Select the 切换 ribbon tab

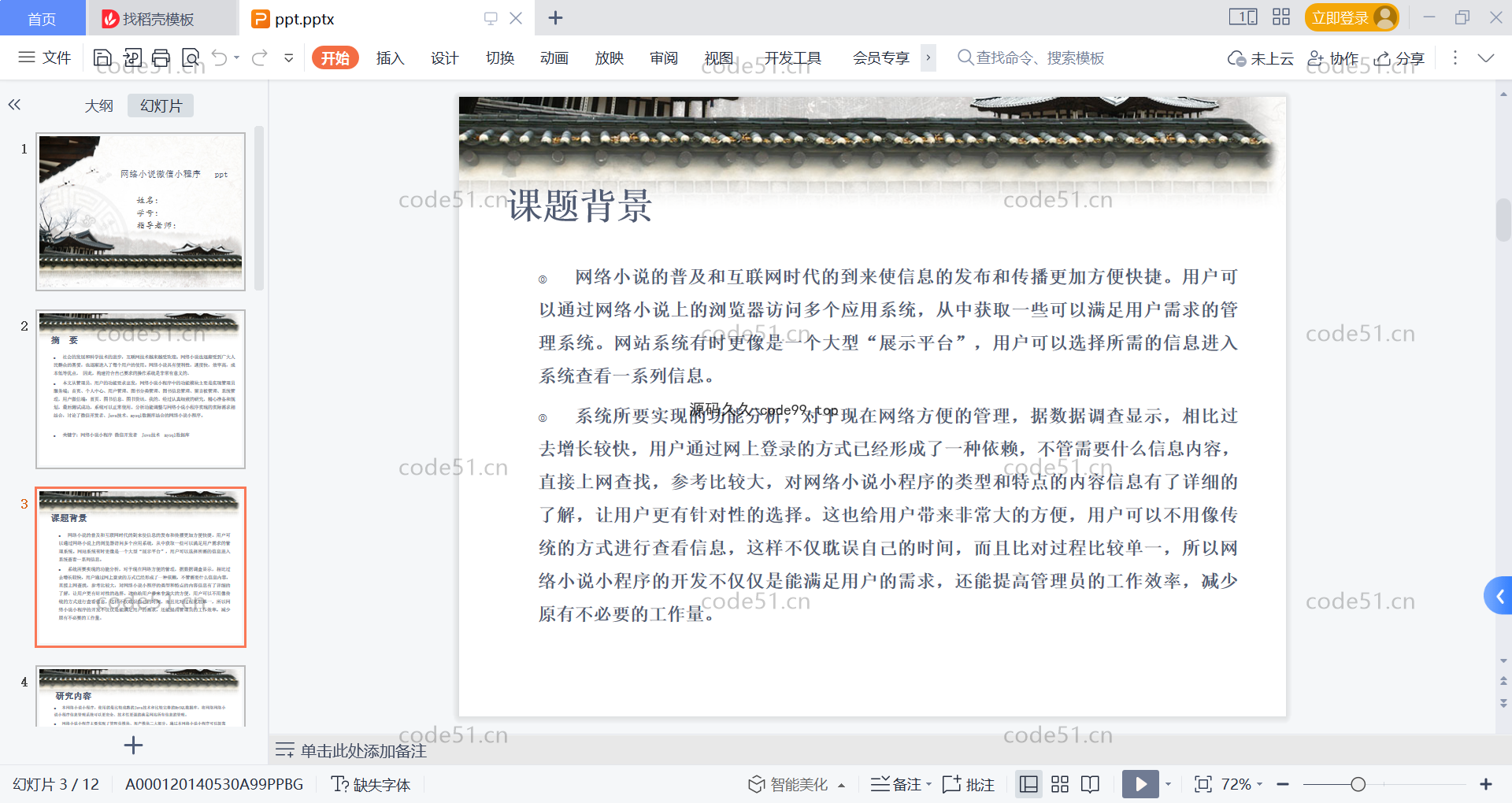tap(499, 57)
